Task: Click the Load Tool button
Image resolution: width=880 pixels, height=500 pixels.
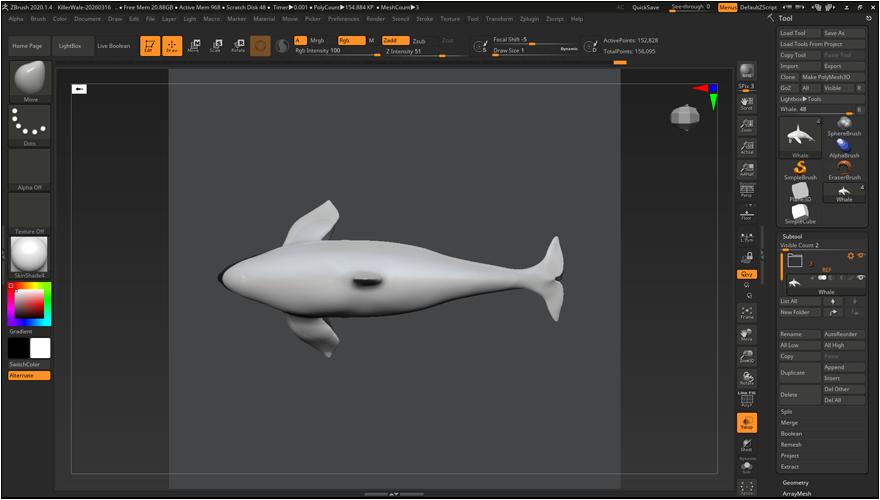Action: coord(799,33)
